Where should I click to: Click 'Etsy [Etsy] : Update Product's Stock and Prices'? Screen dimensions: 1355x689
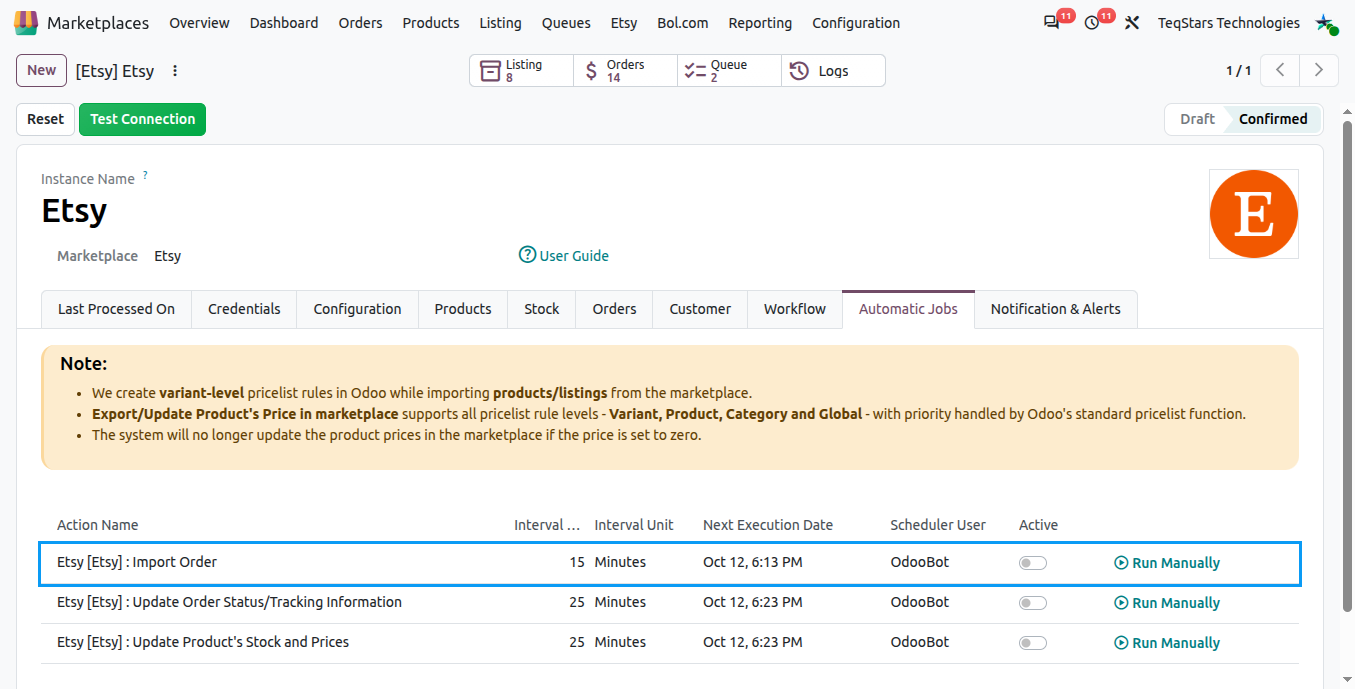[x=203, y=642]
